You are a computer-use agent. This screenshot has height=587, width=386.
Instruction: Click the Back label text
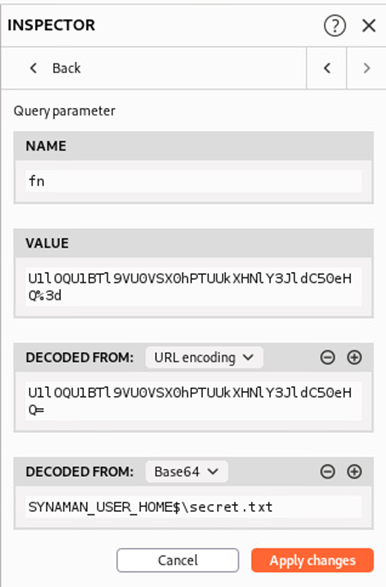66,68
